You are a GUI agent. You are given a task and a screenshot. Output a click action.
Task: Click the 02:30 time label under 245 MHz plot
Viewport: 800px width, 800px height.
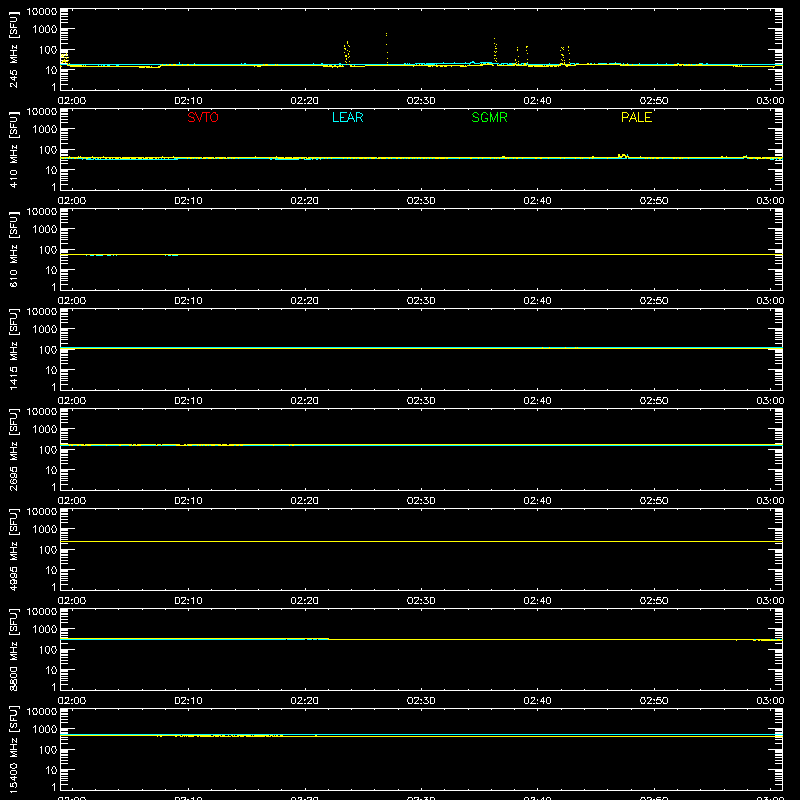point(421,101)
